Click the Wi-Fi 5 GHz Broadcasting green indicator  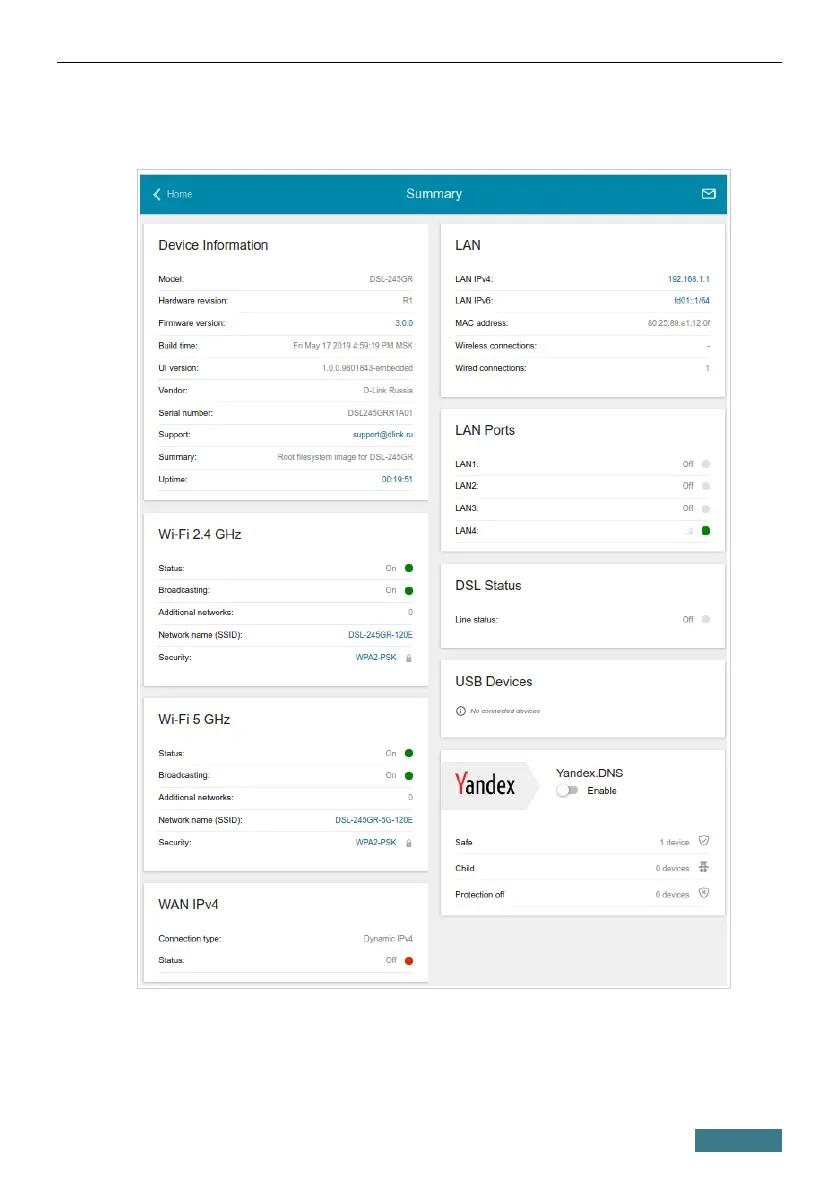(409, 775)
